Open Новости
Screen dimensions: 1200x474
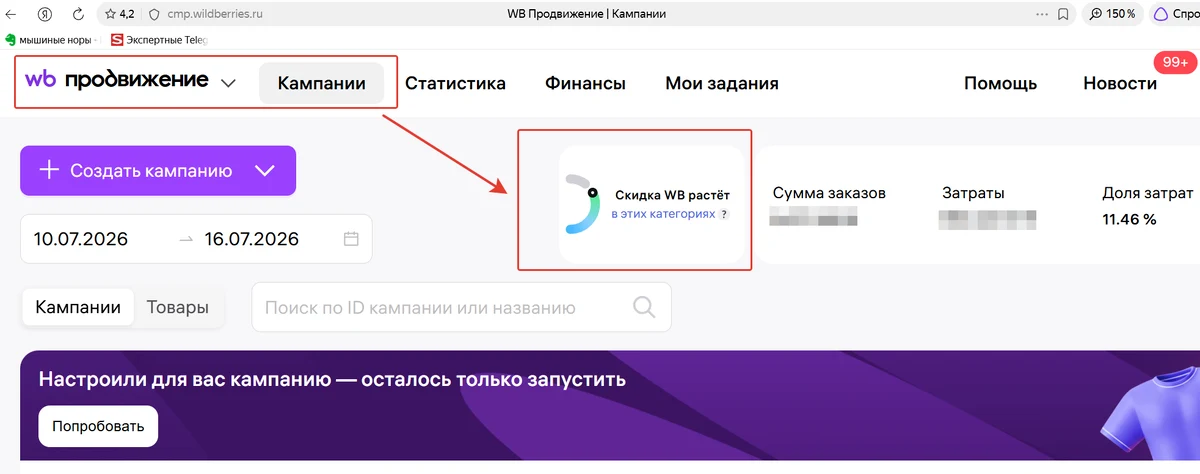(x=1120, y=83)
